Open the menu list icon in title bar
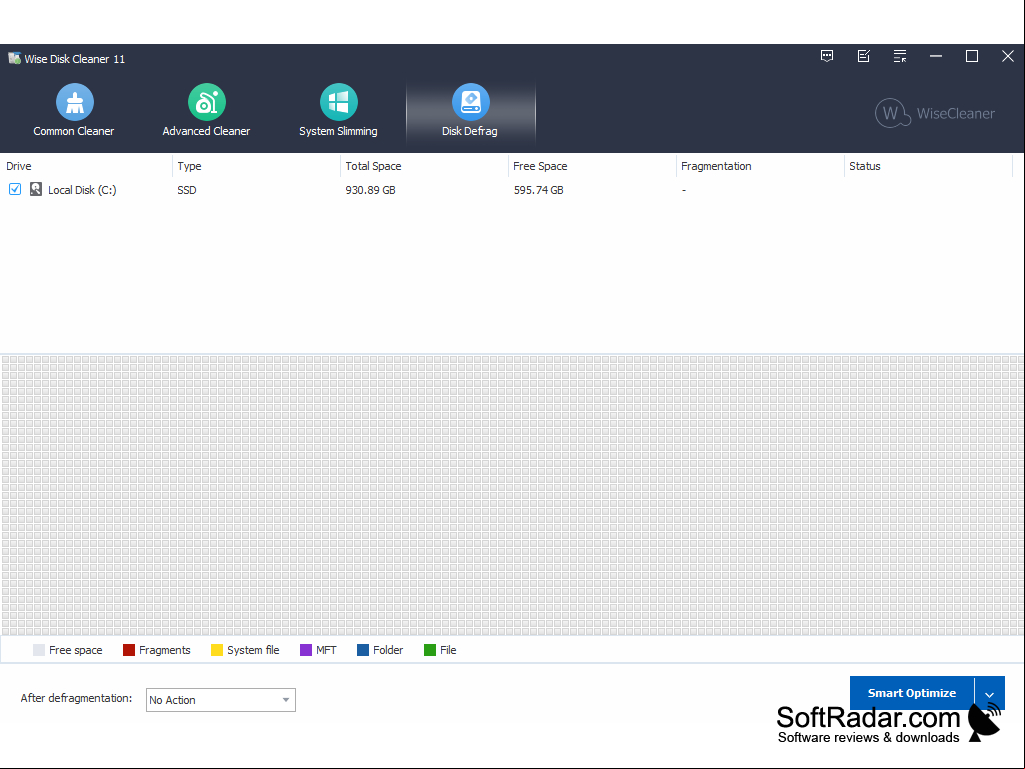 pyautogui.click(x=900, y=56)
